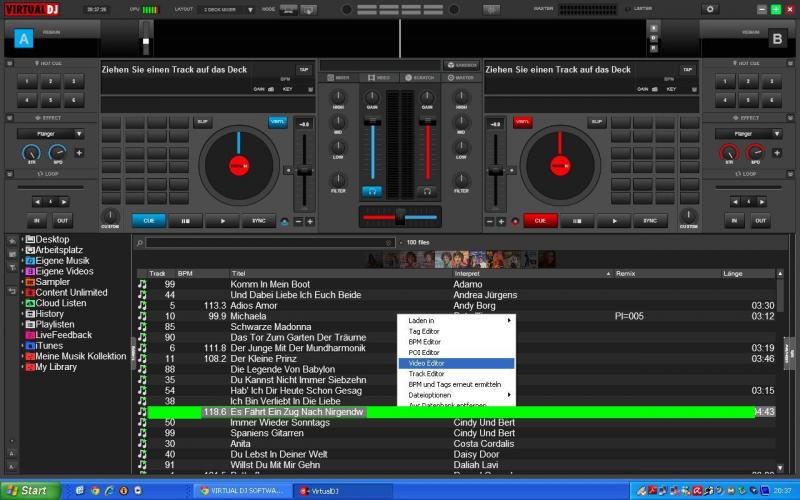The height and width of the screenshot is (500, 800).
Task: Open the Flanger effect dropdown on right deck
Action: coord(748,134)
